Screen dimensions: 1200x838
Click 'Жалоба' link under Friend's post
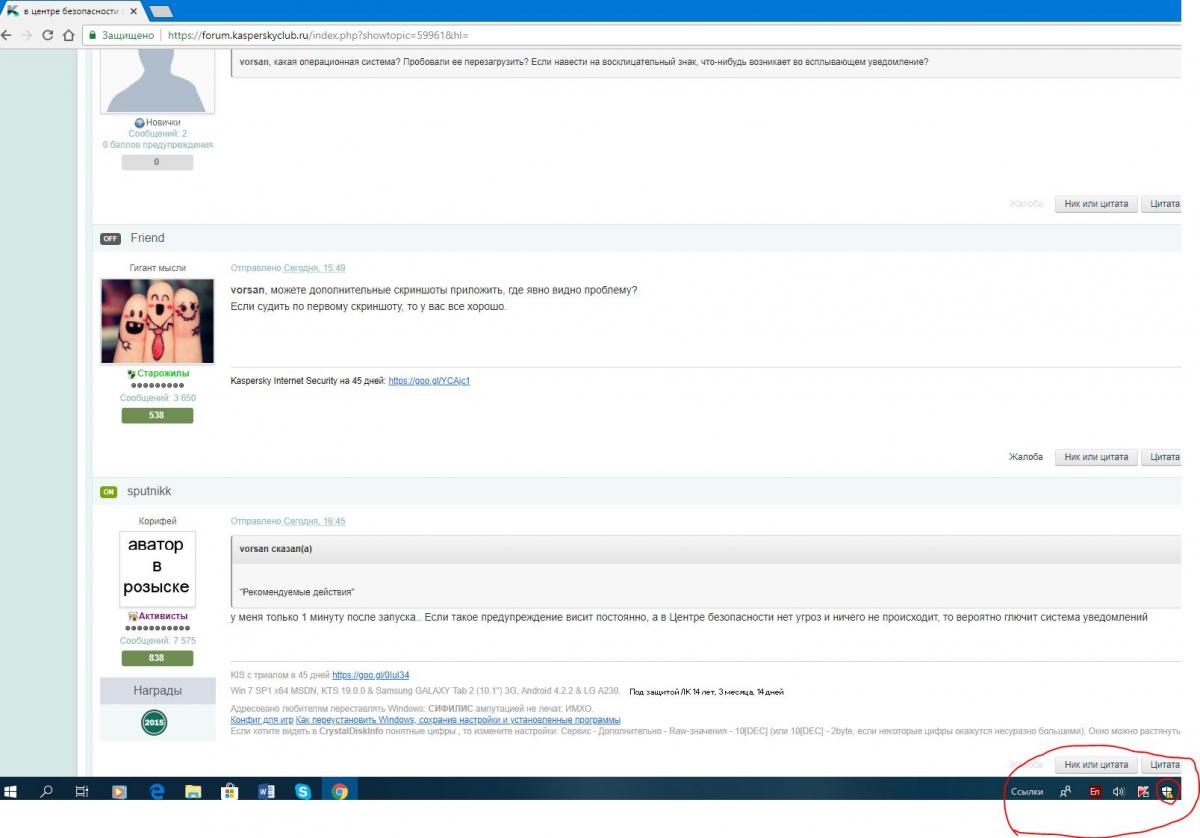[1026, 457]
